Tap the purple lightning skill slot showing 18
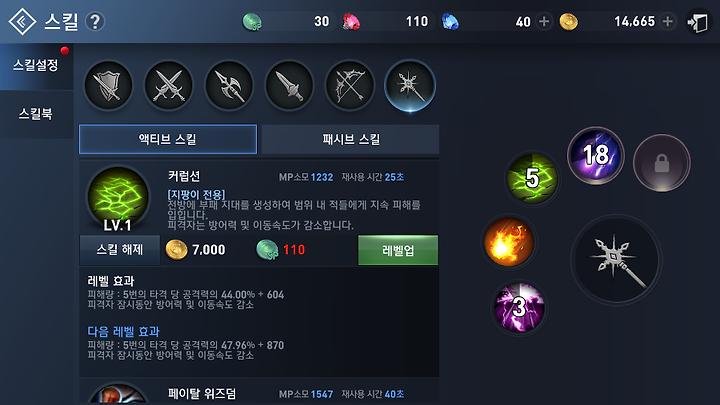 (x=596, y=155)
